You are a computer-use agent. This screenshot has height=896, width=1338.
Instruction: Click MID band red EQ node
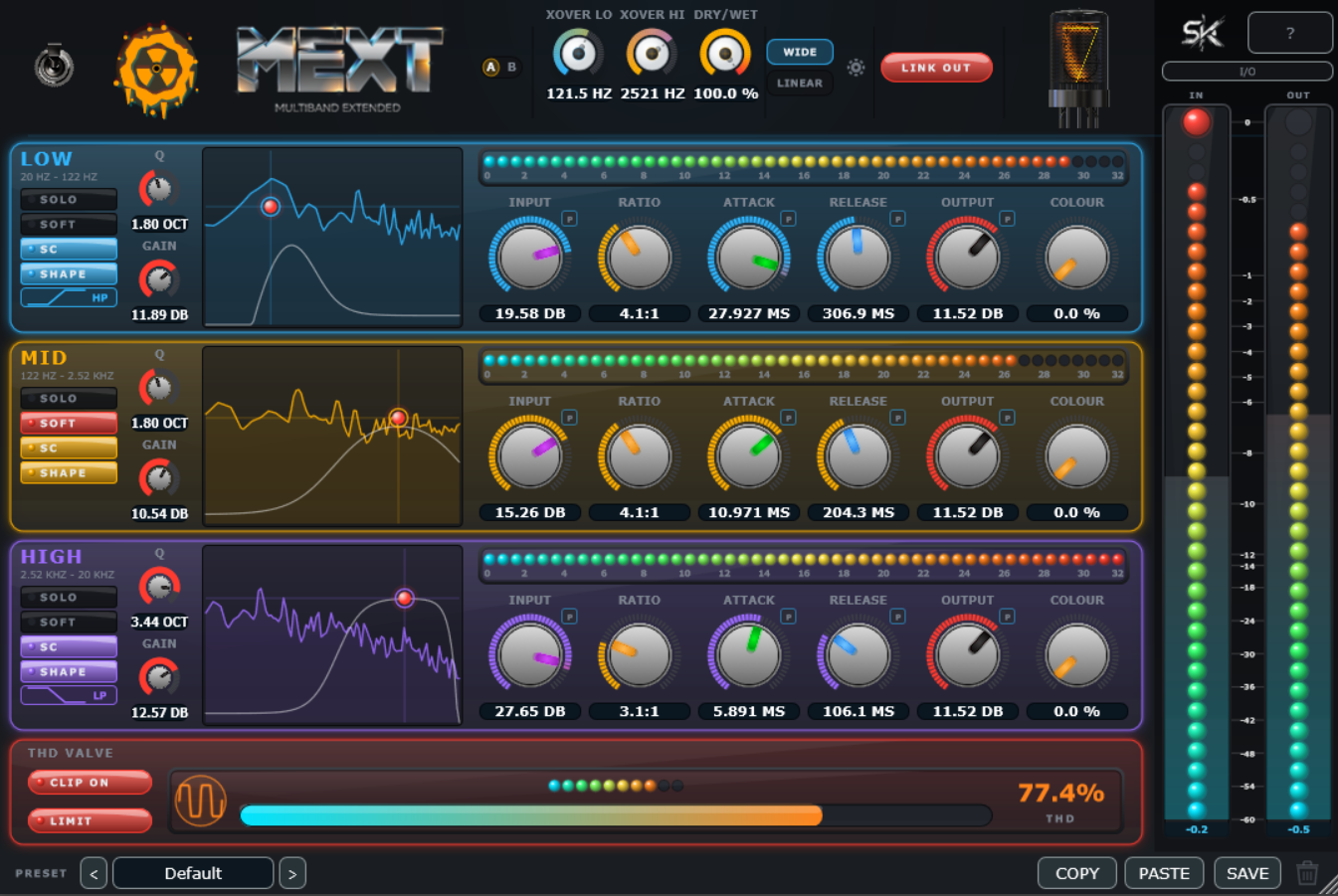tap(399, 418)
